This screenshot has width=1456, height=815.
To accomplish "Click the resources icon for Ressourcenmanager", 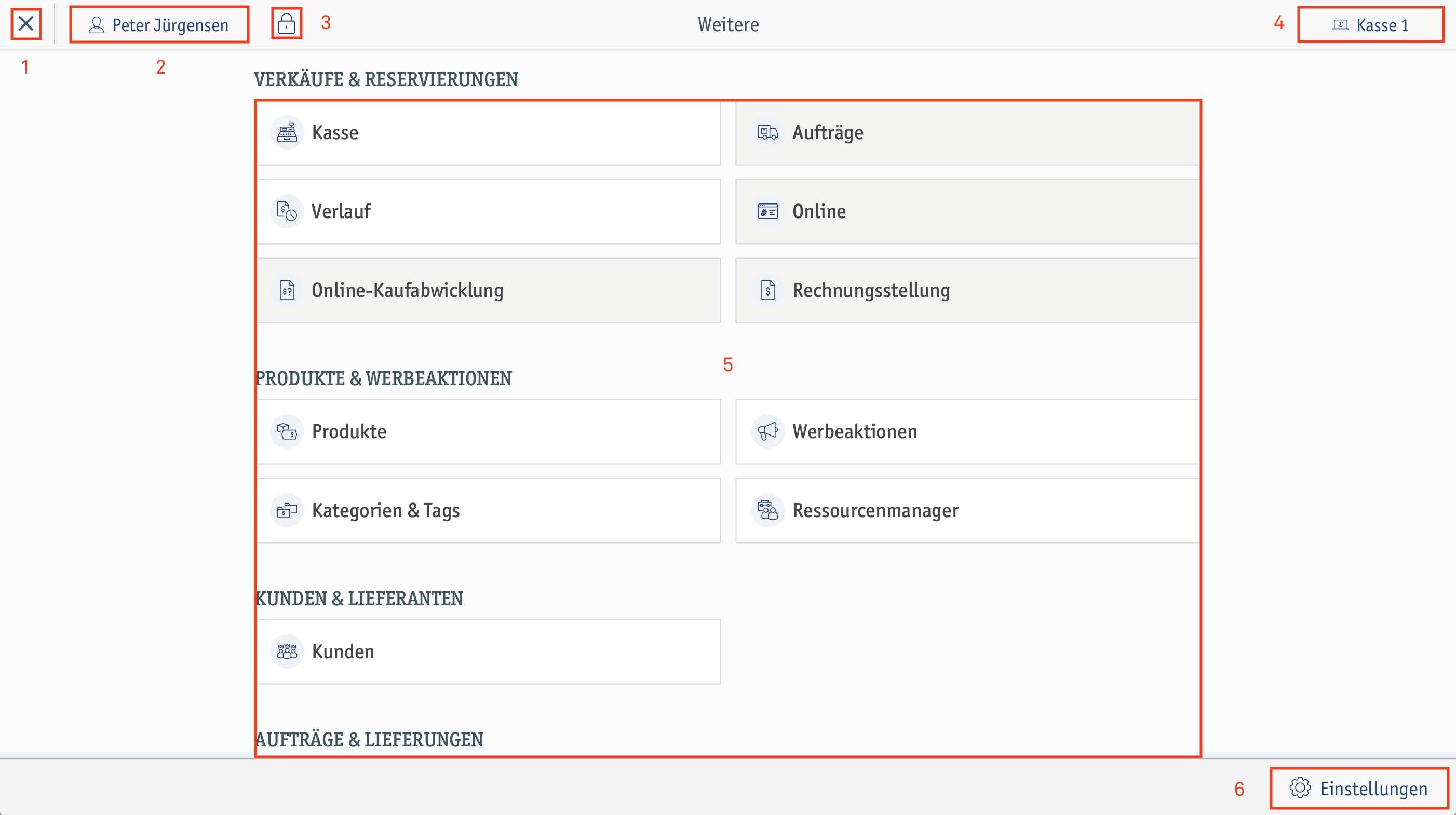I will 767,511.
